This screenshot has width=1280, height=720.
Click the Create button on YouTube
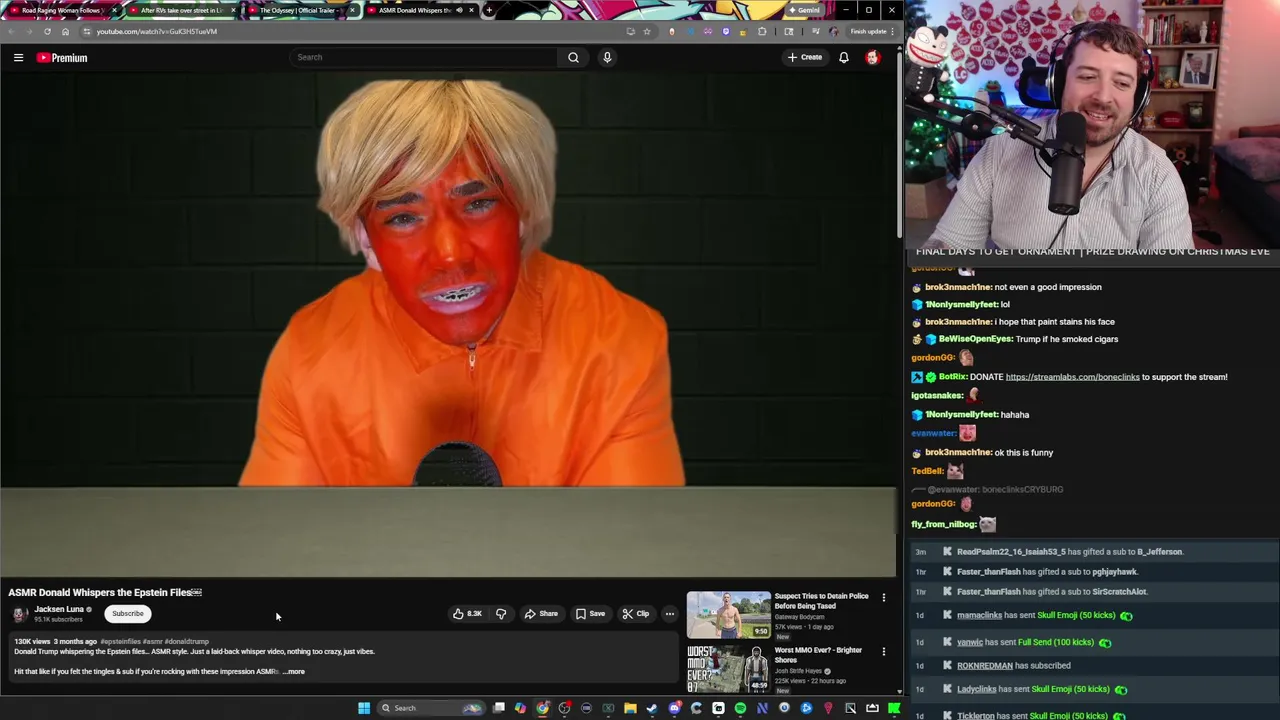click(804, 57)
